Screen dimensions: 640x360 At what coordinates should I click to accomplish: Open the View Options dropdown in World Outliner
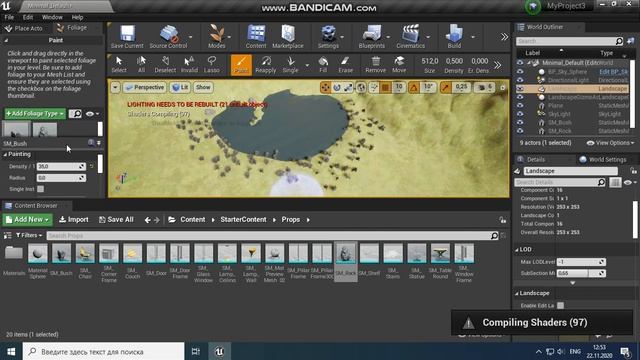click(610, 143)
